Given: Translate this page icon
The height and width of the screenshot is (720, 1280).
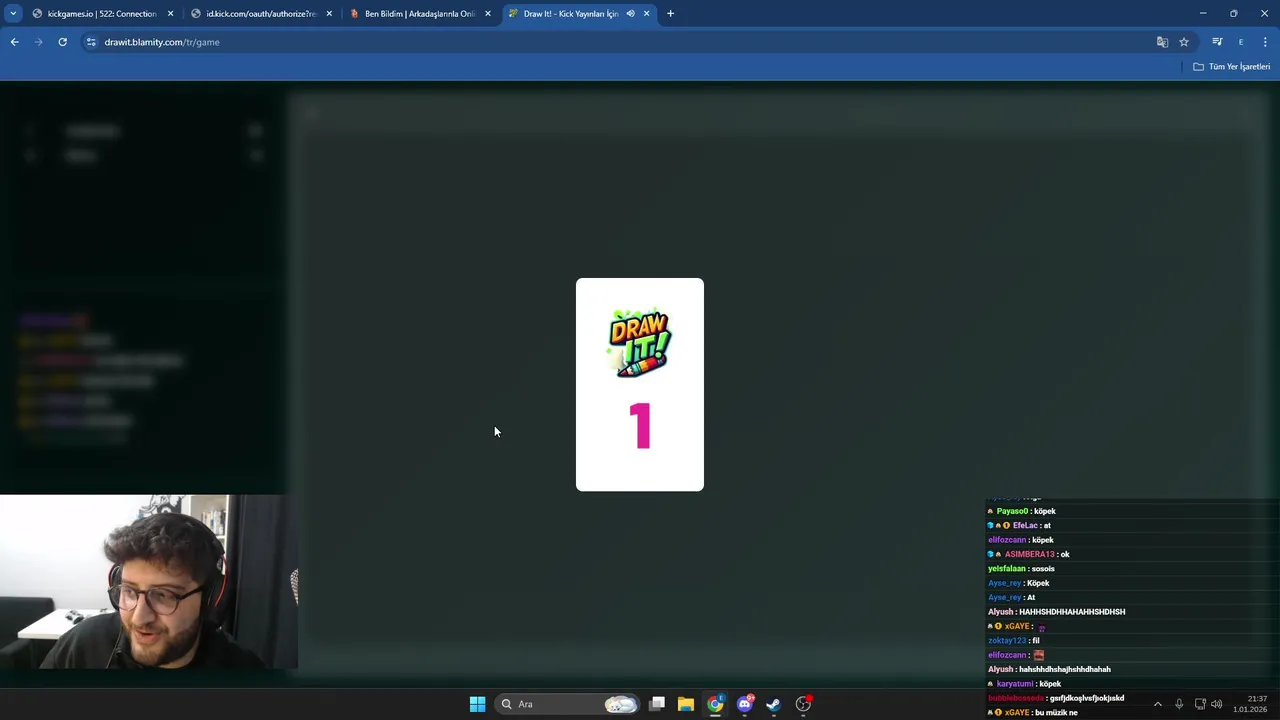Looking at the screenshot, I should coord(1162,42).
